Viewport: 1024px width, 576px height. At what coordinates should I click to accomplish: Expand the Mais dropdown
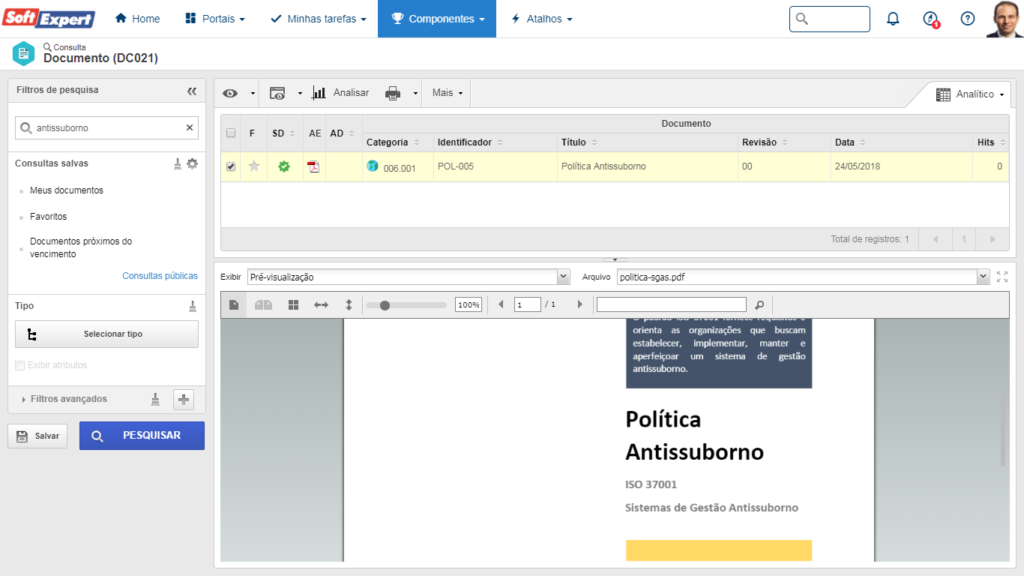tap(447, 93)
